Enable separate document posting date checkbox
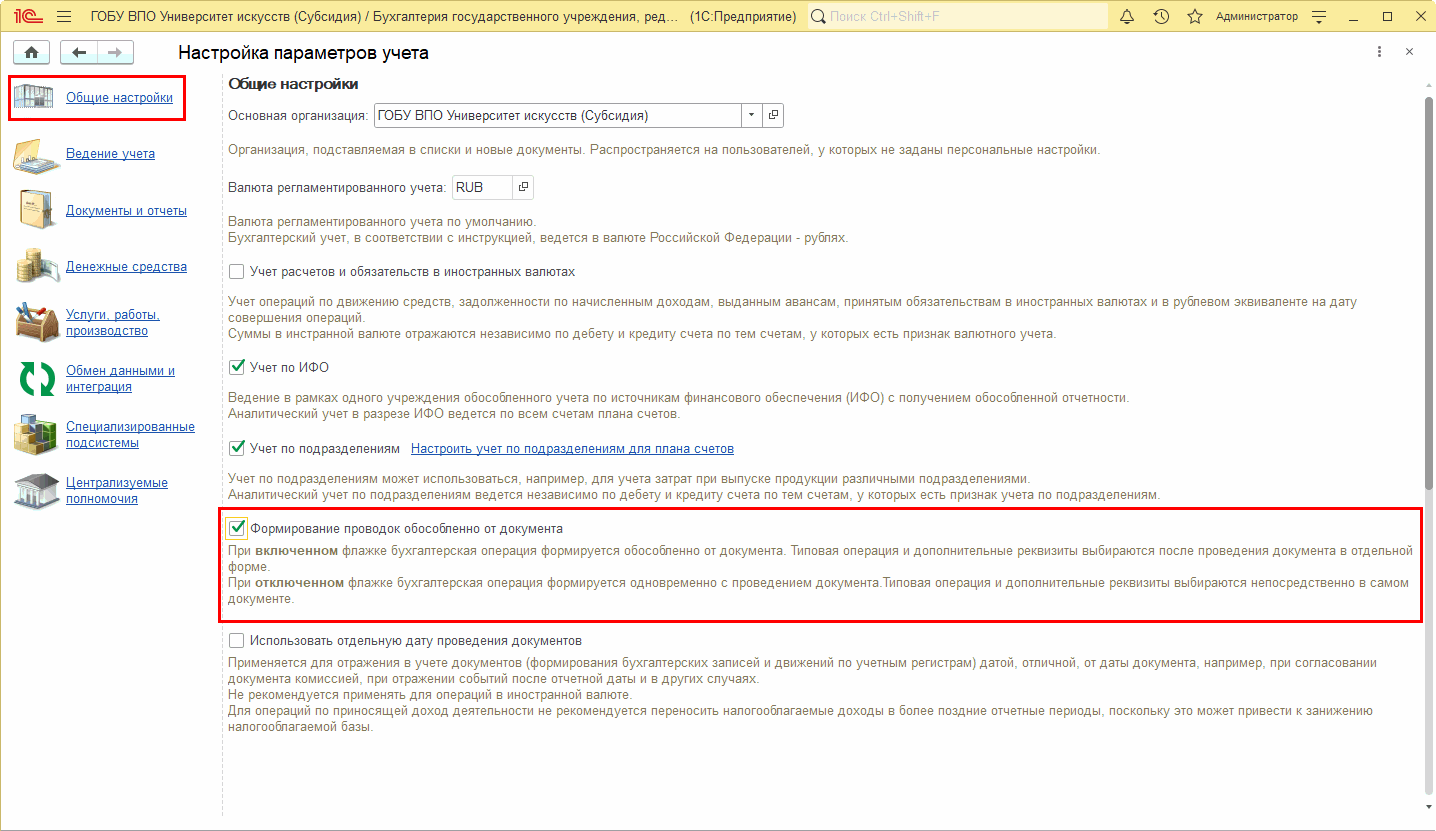 237,640
